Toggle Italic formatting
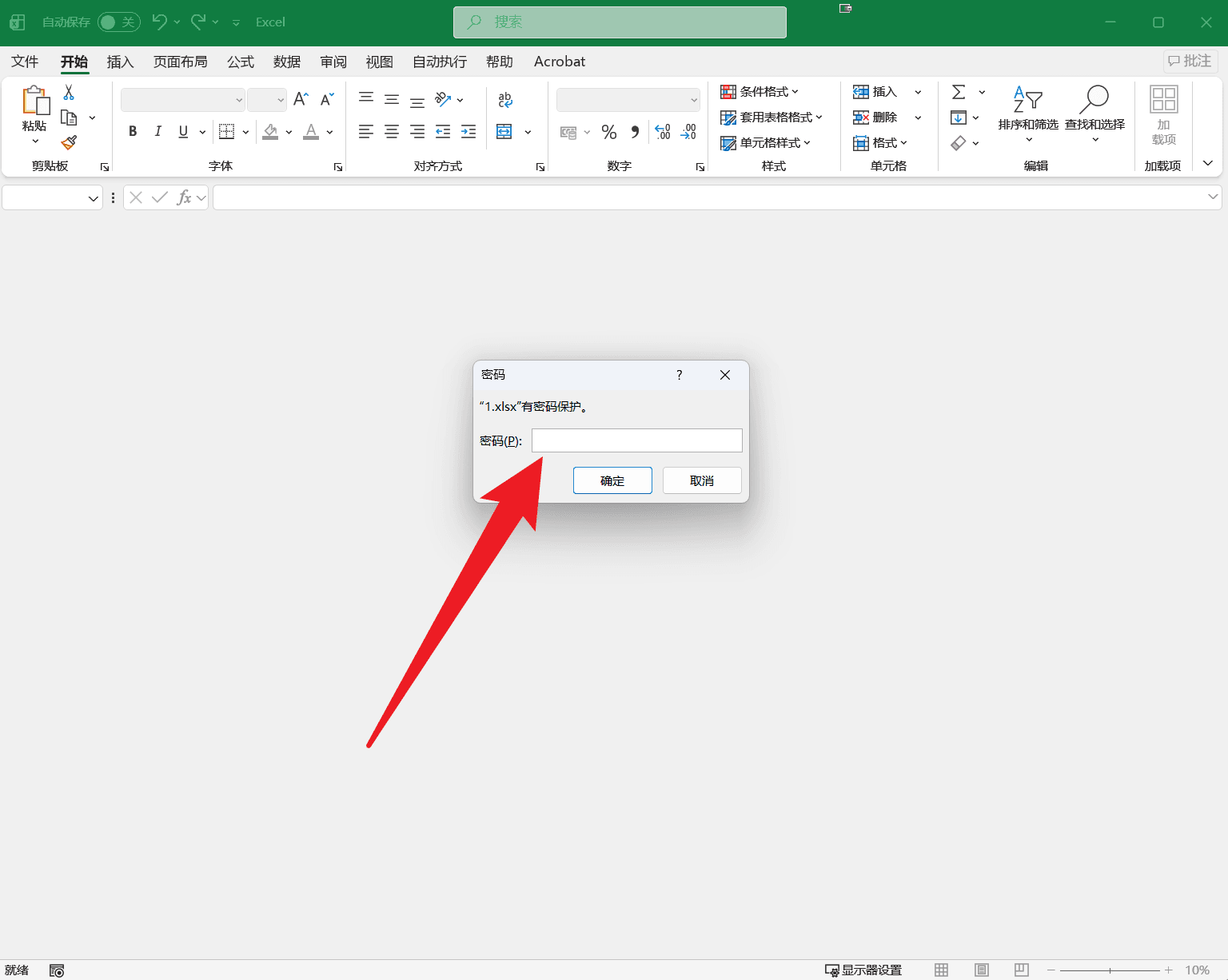 [157, 132]
